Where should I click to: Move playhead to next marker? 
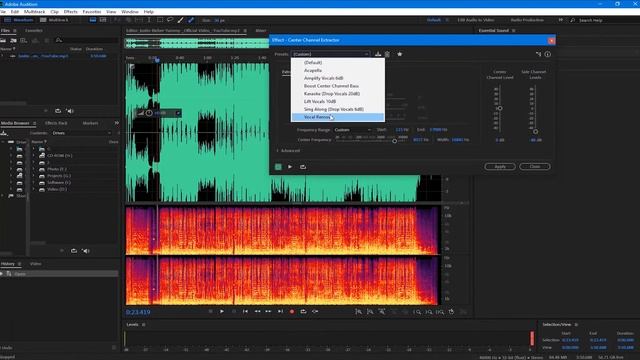[280, 311]
